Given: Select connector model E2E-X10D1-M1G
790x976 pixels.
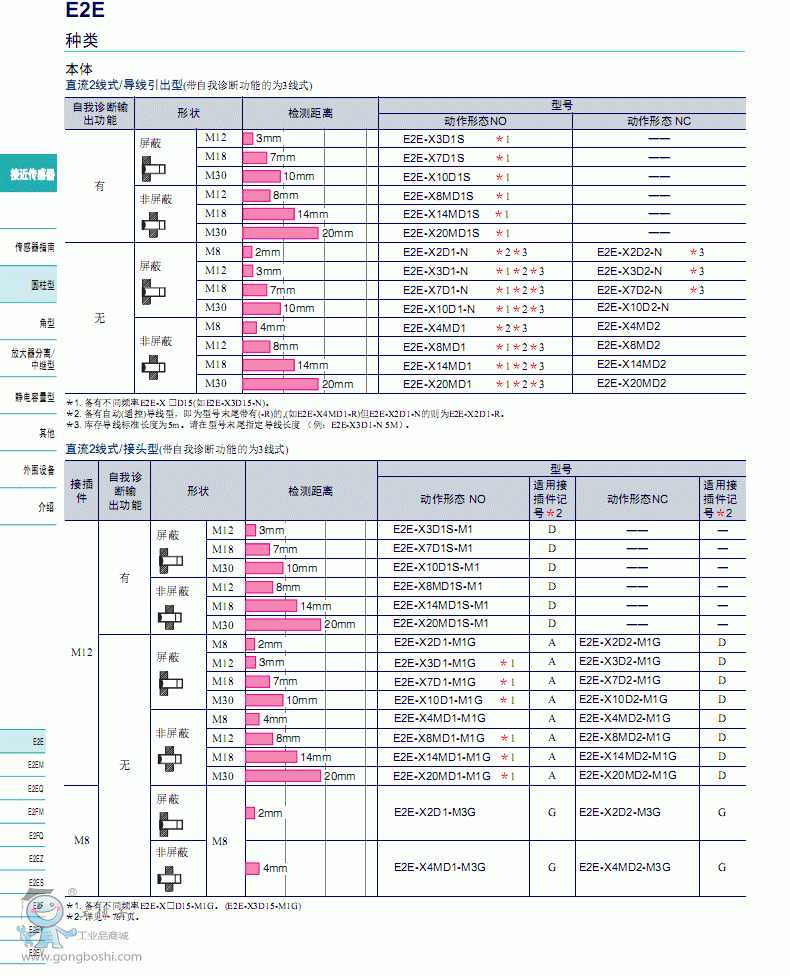Looking at the screenshot, I should pos(438,700).
